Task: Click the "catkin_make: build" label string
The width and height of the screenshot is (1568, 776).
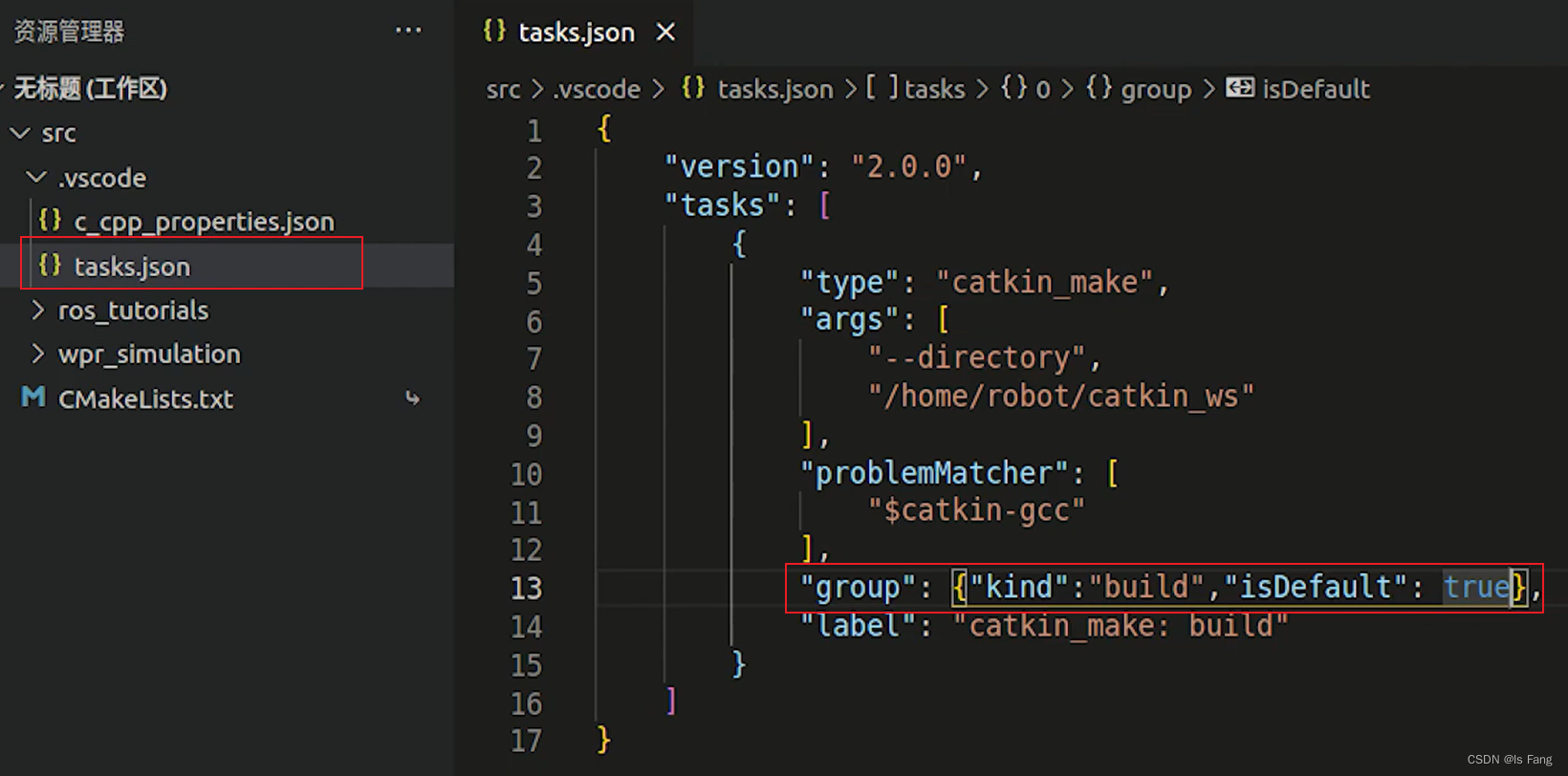Action: pyautogui.click(x=1121, y=626)
